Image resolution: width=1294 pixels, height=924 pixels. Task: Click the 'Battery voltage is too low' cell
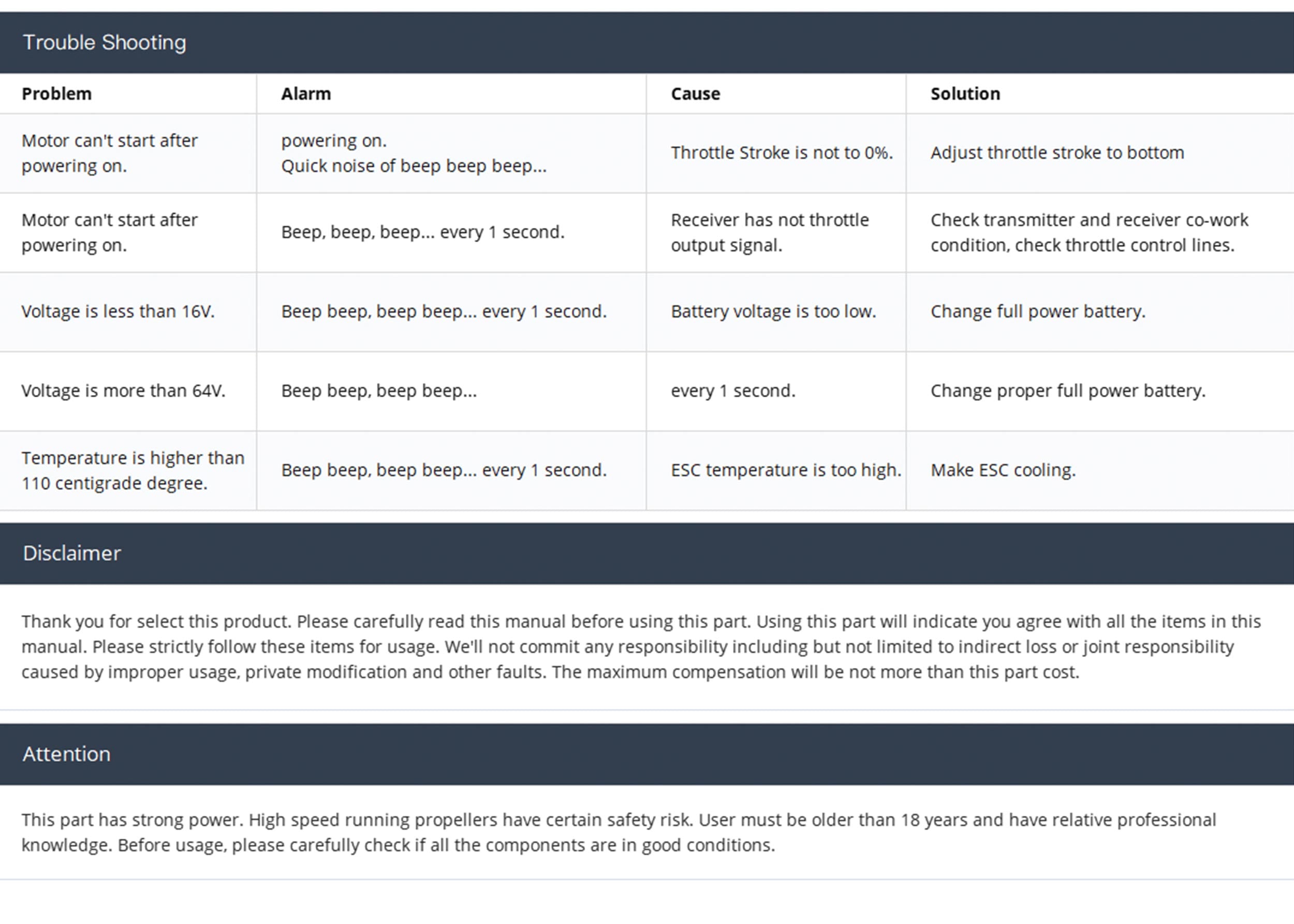[773, 312]
